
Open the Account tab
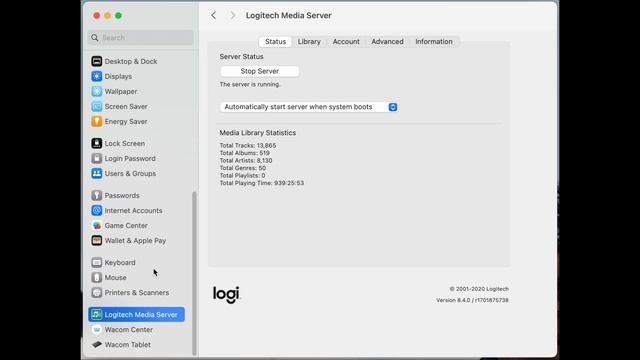[x=346, y=42]
